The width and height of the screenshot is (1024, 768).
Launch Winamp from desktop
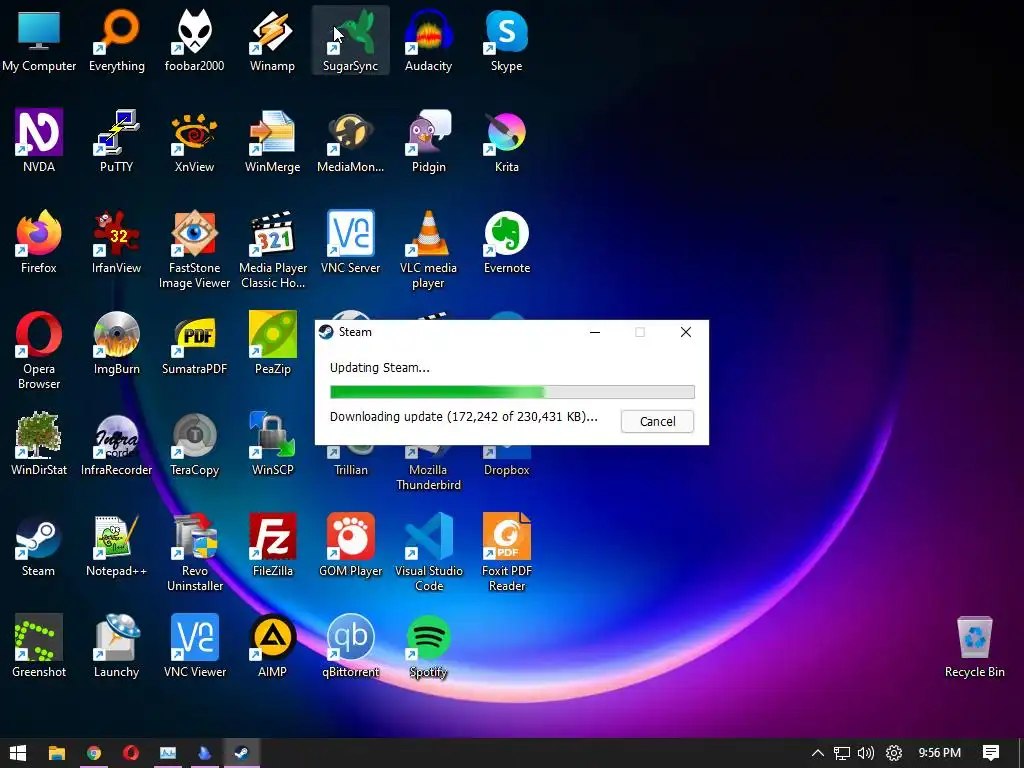tap(272, 40)
